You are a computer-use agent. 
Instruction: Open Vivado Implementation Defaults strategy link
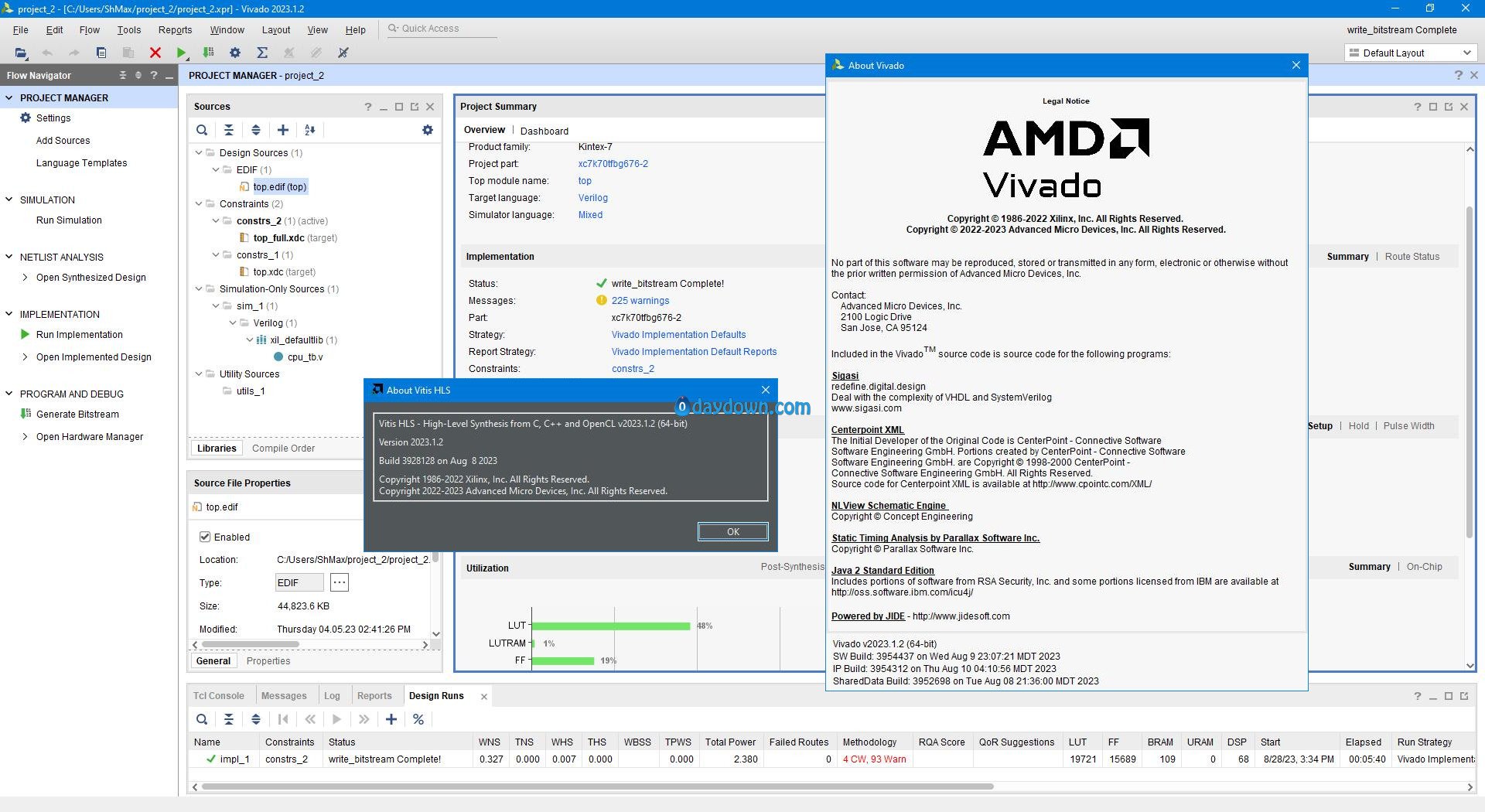[x=678, y=334]
